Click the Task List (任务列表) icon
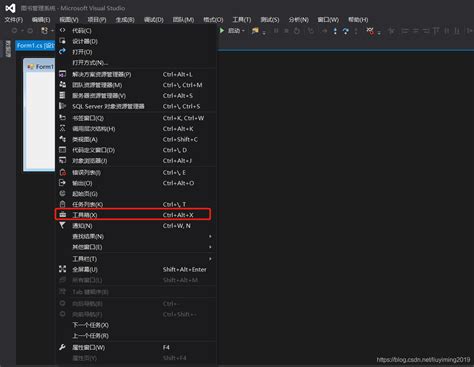 point(62,204)
